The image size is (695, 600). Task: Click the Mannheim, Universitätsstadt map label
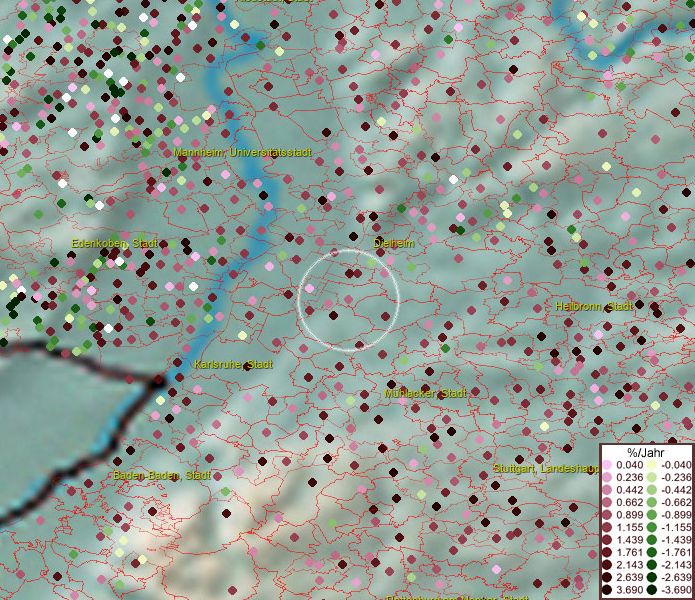pos(242,152)
